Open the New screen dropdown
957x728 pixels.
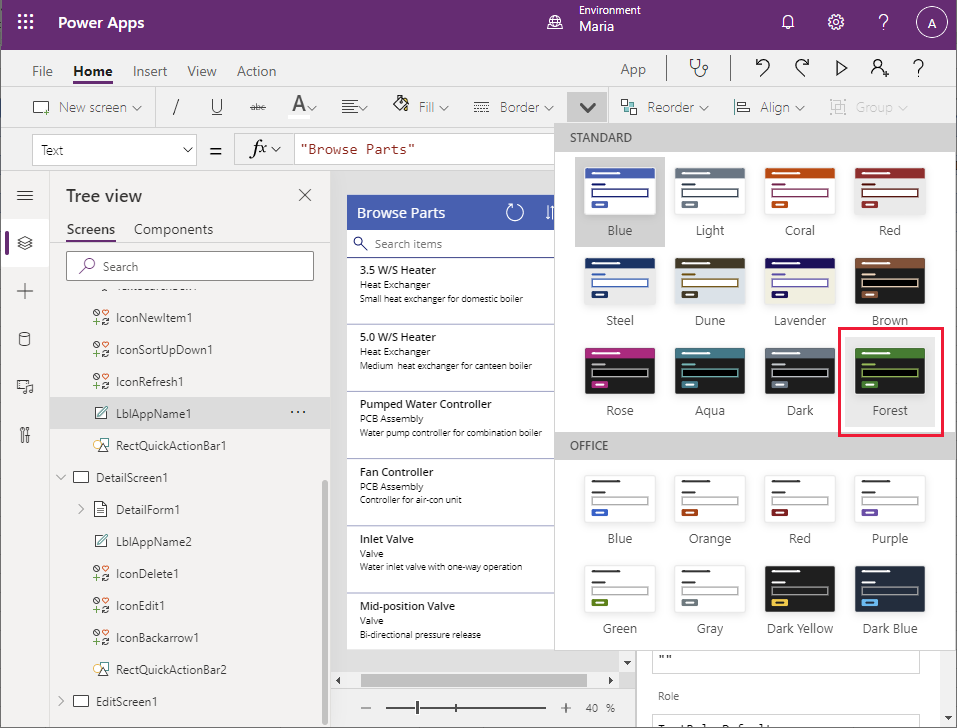coord(87,107)
